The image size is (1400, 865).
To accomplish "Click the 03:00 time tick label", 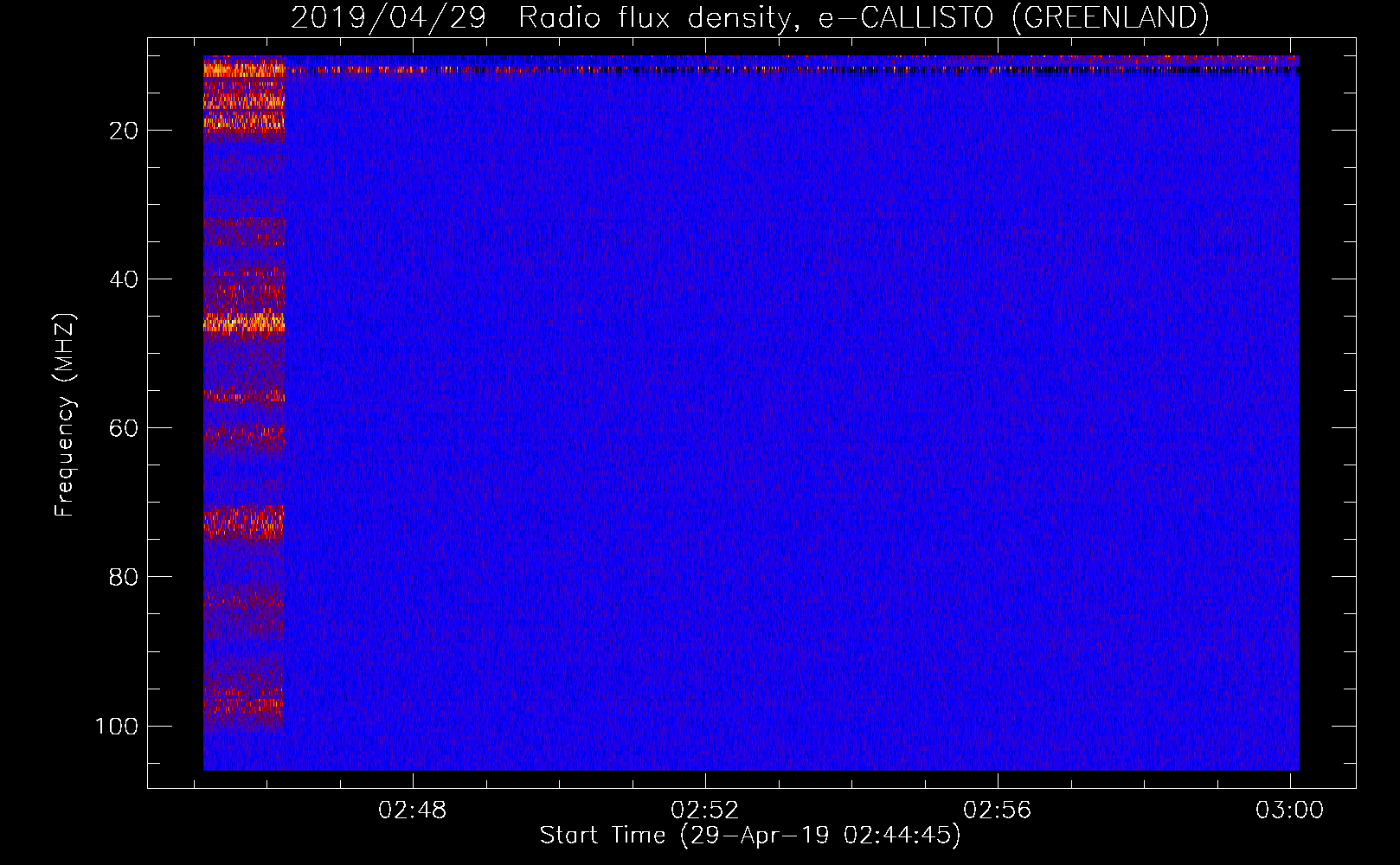I will tap(1289, 811).
